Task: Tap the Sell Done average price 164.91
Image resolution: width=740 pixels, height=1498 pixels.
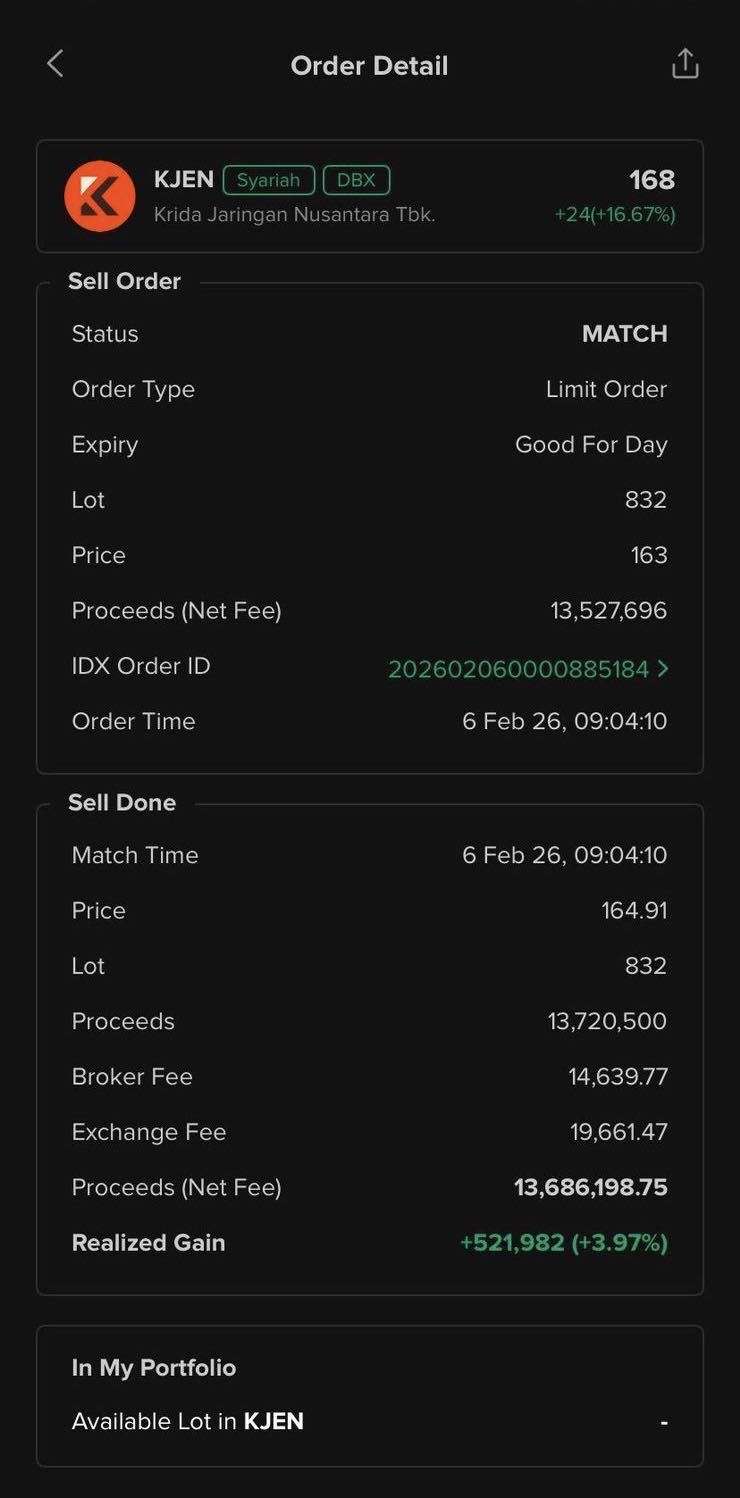Action: click(634, 911)
